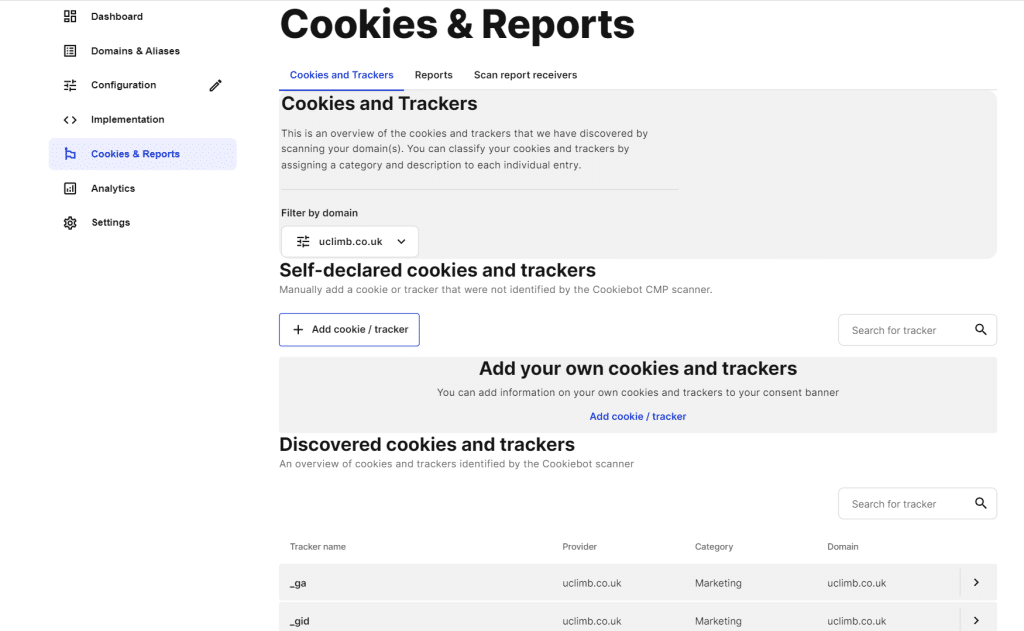Click the Settings gear icon

tap(69, 222)
